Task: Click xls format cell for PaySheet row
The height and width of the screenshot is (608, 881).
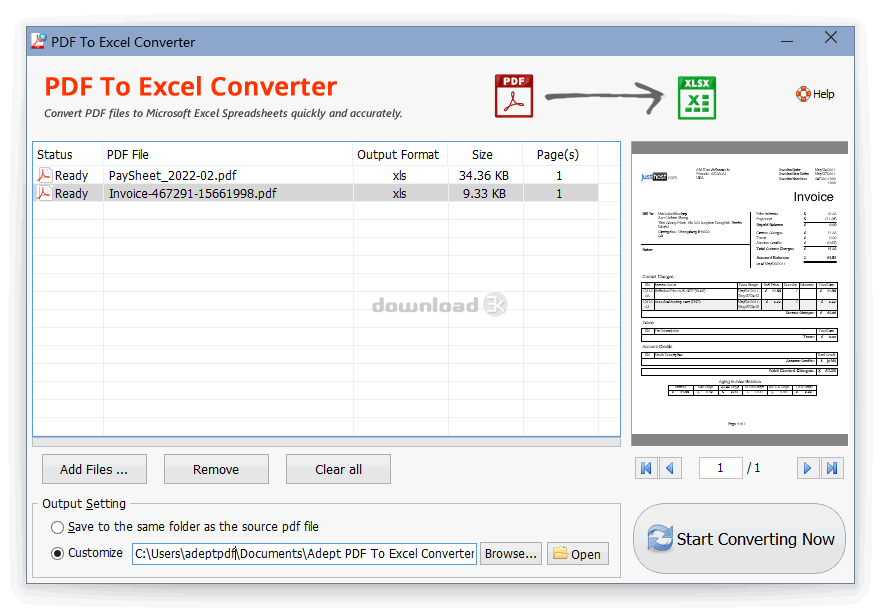Action: click(x=399, y=175)
